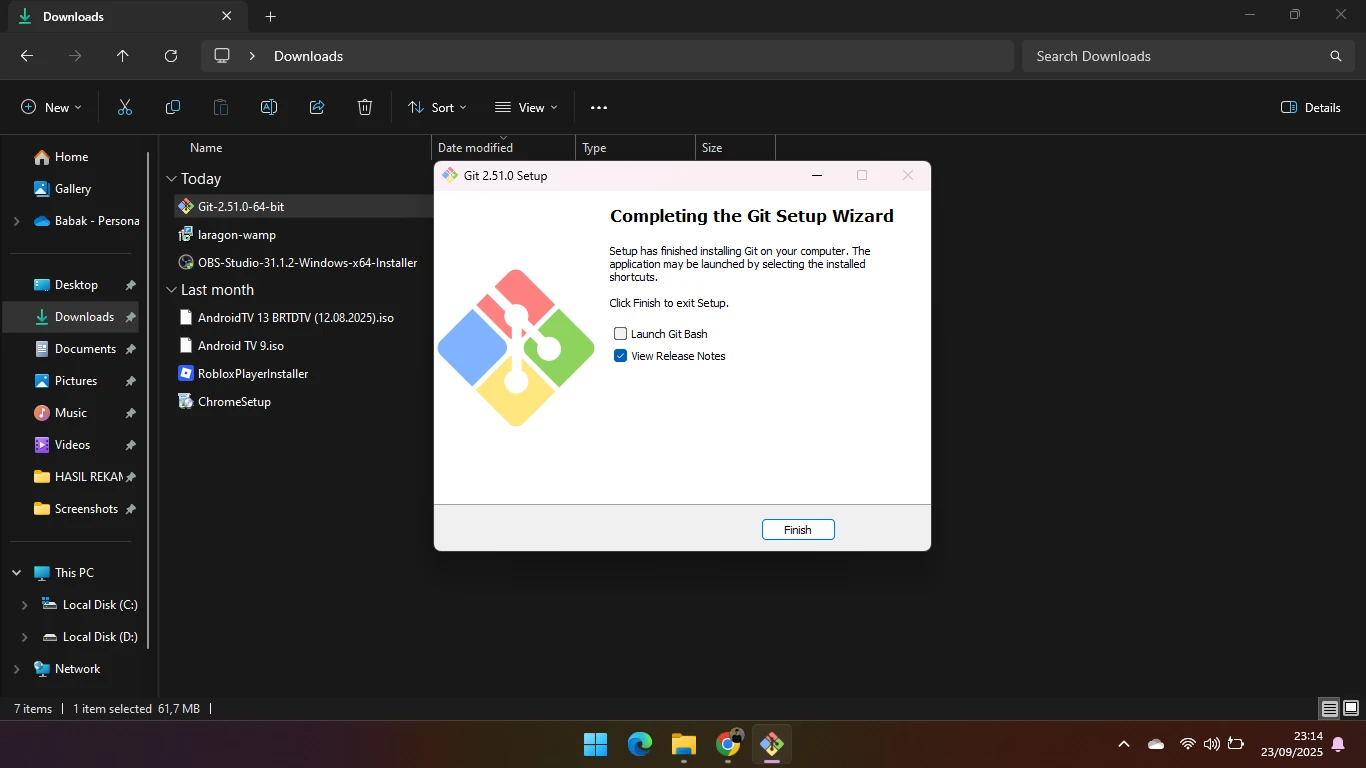Toggle the Details pane button
The height and width of the screenshot is (768, 1366).
pos(1311,107)
